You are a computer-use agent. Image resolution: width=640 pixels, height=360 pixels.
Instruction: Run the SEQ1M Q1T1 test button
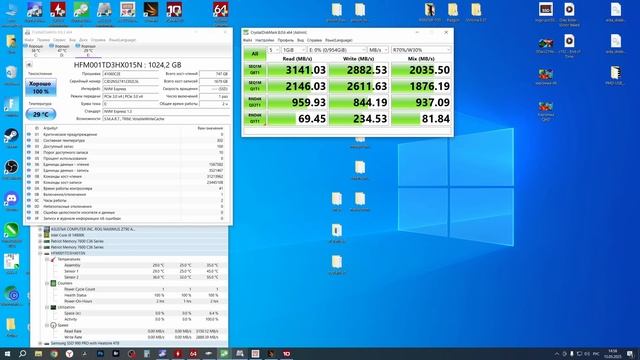click(255, 86)
